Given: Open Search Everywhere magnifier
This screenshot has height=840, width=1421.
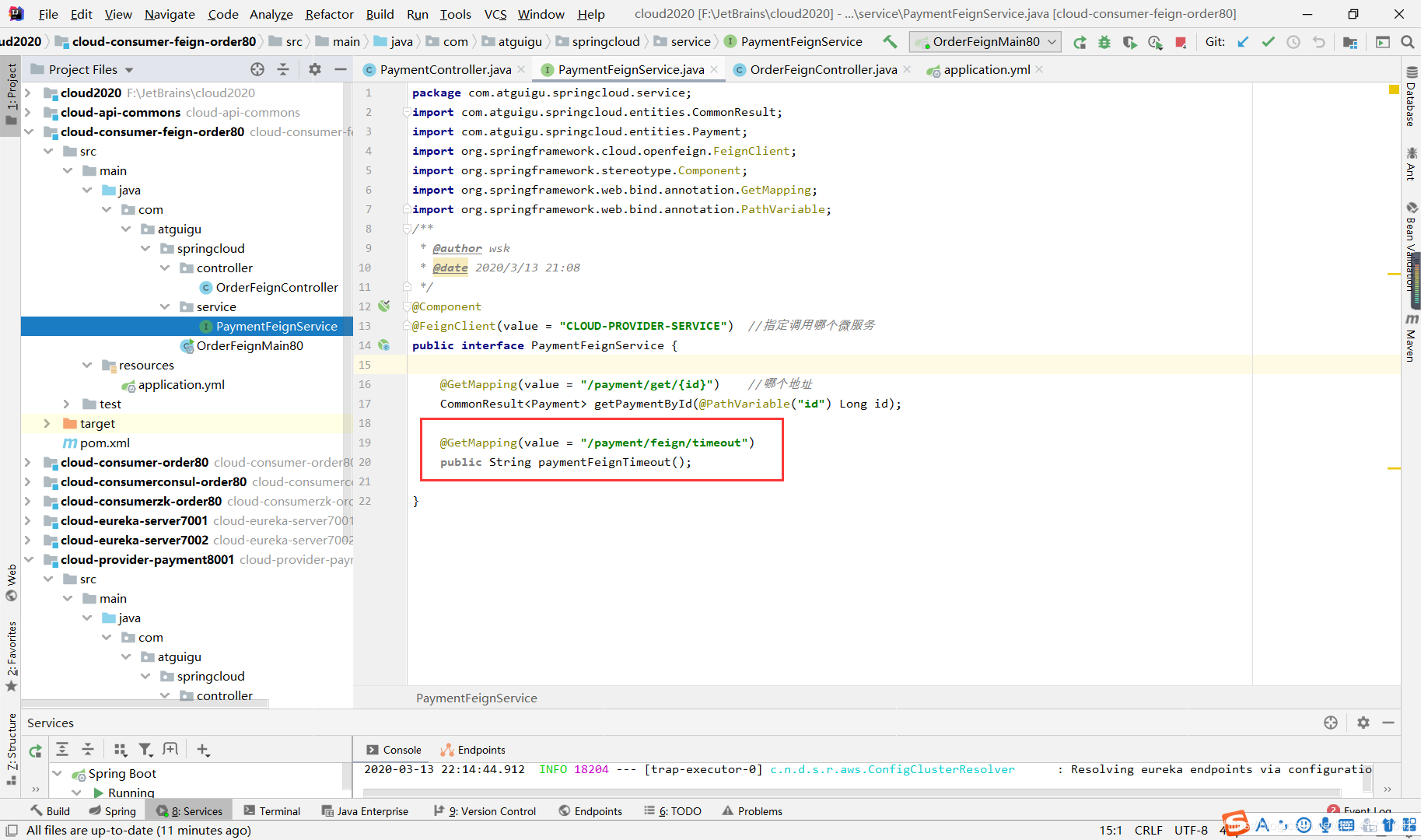Looking at the screenshot, I should (x=1407, y=42).
